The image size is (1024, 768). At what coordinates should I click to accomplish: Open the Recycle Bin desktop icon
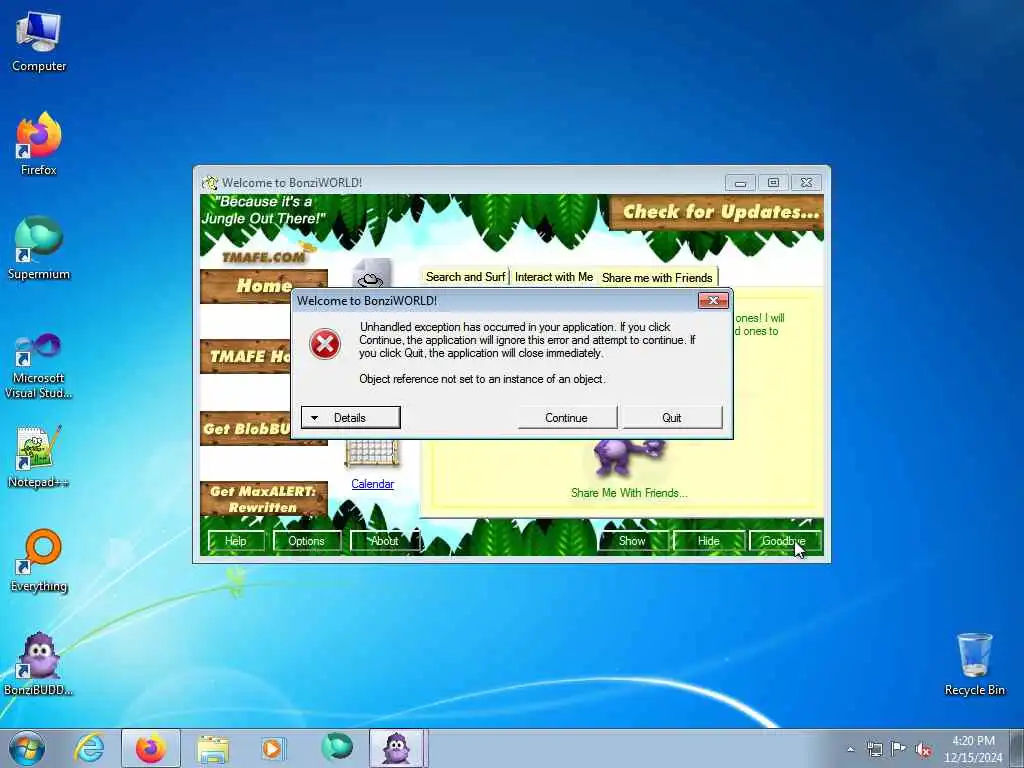click(x=974, y=664)
